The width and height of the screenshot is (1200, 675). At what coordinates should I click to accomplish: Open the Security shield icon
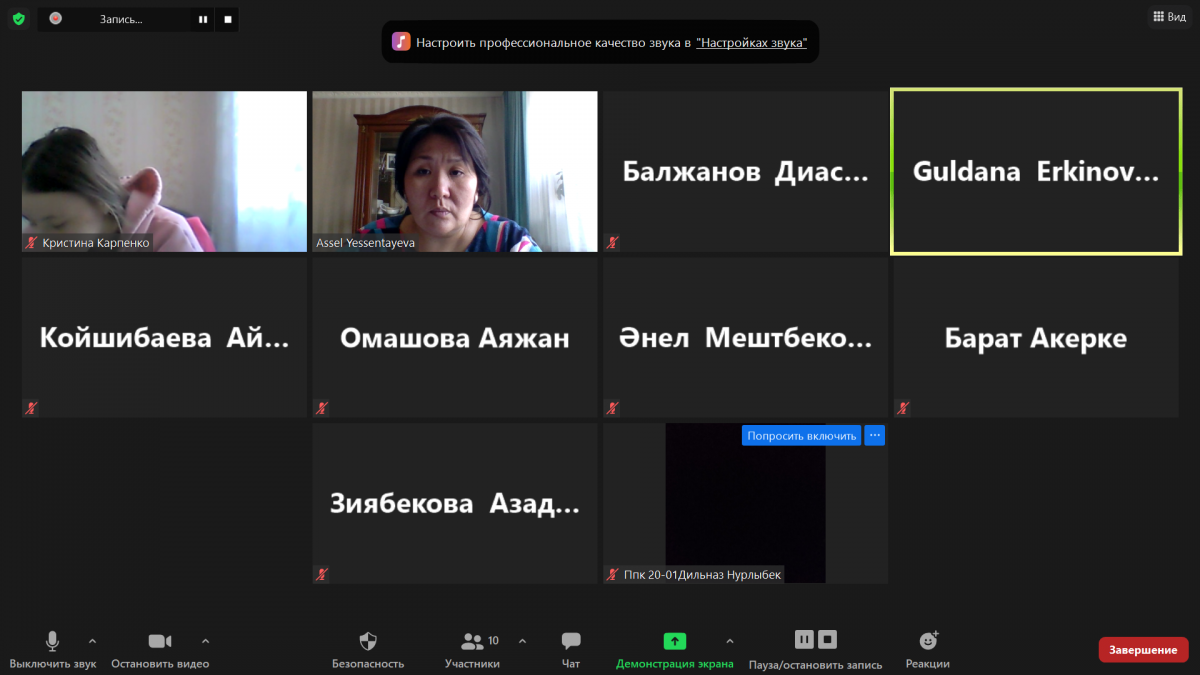tap(368, 642)
